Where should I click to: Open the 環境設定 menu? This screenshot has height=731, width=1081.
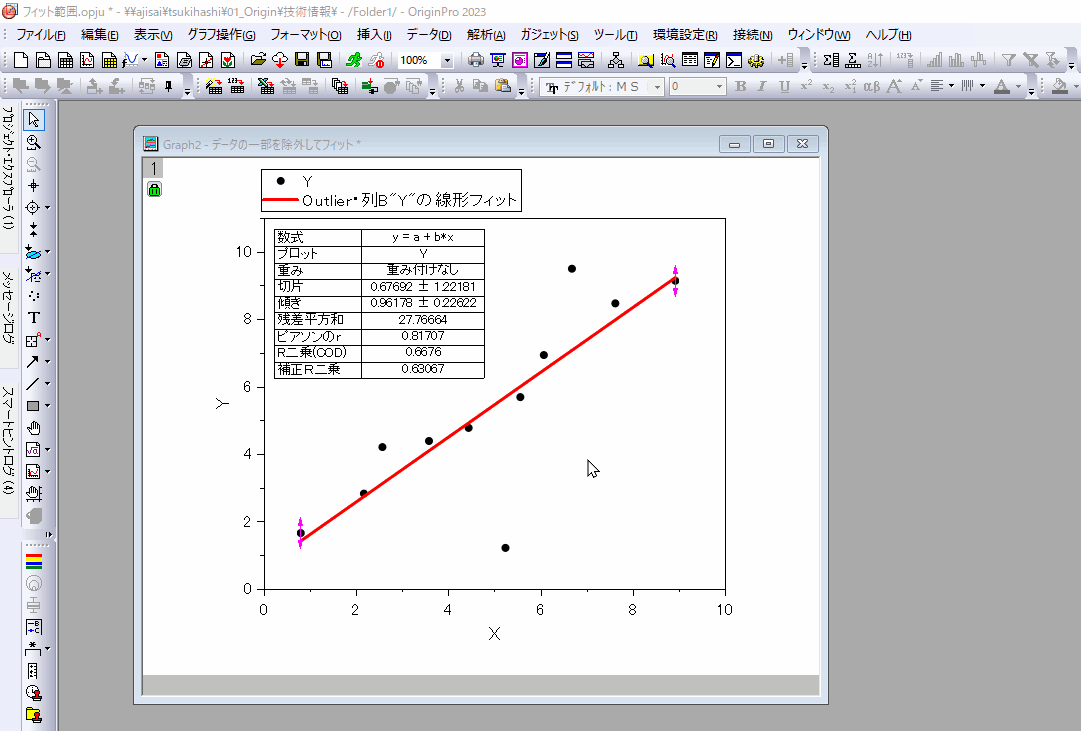pyautogui.click(x=685, y=35)
